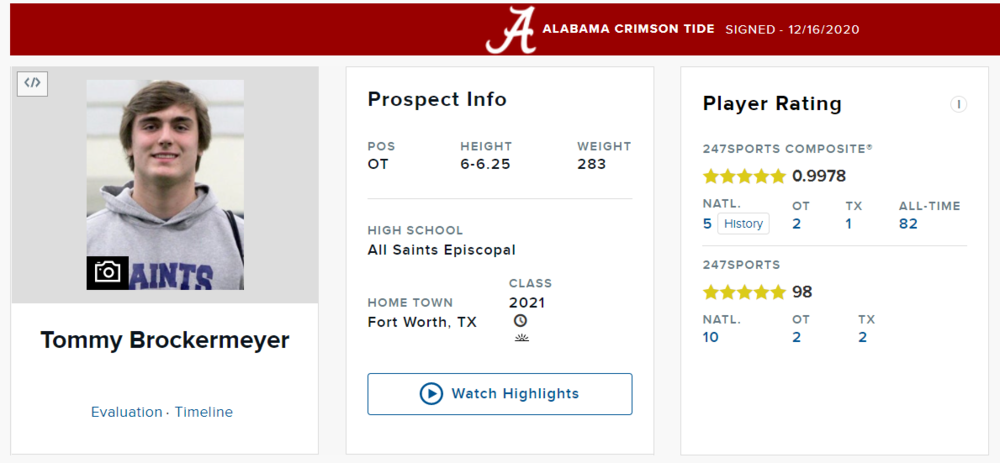Screen dimensions: 1000x463
Task: Open 247Sports OT position rank 2
Action: (797, 337)
